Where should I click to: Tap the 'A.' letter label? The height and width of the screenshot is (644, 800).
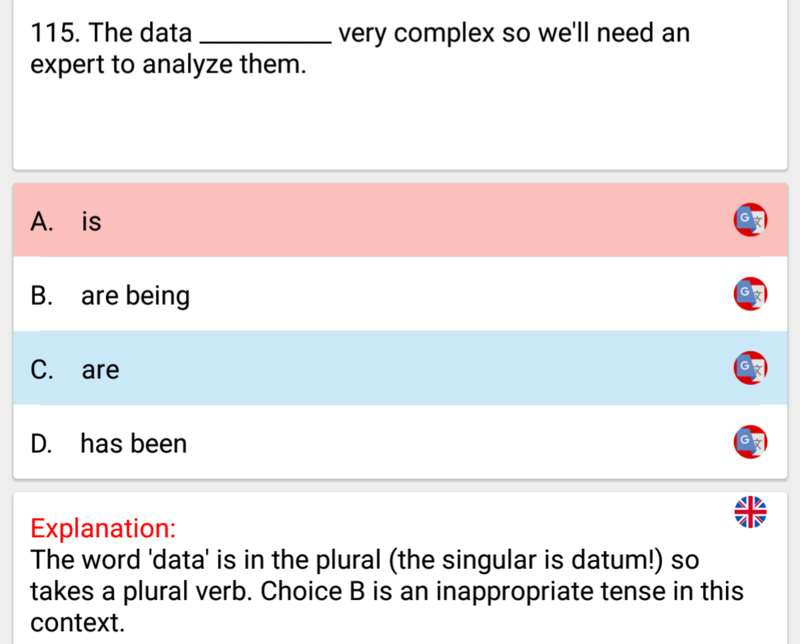pyautogui.click(x=42, y=222)
